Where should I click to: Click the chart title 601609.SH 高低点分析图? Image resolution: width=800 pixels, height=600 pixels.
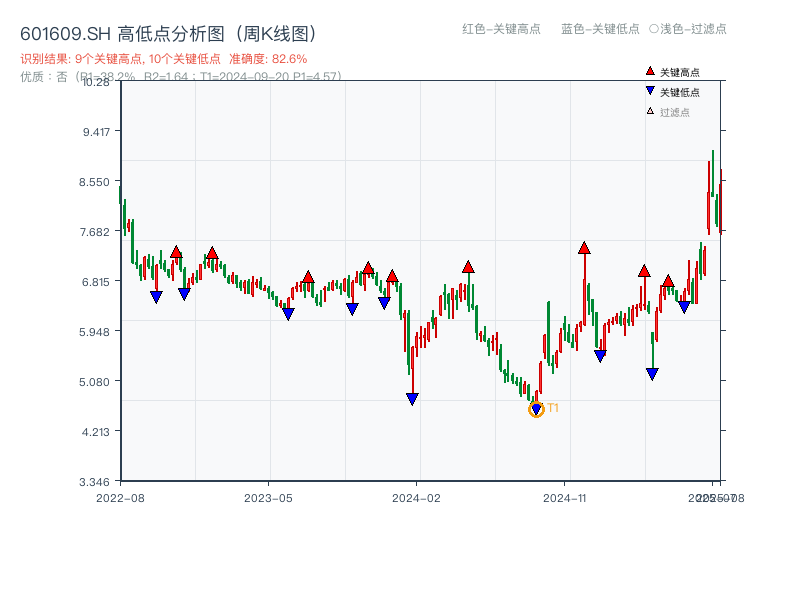tap(169, 34)
